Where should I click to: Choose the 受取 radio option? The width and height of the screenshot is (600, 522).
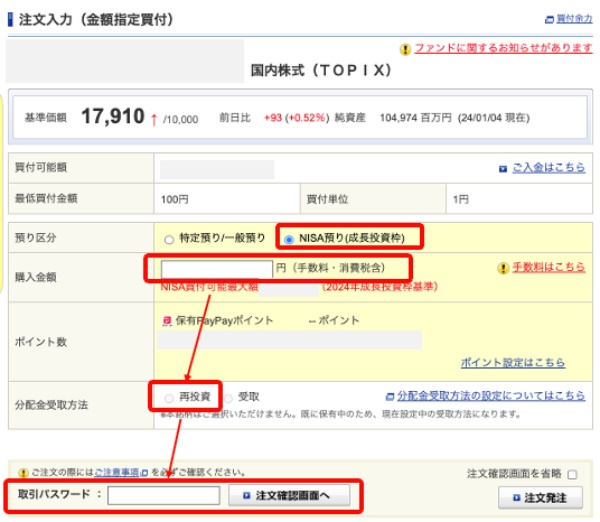click(x=228, y=397)
